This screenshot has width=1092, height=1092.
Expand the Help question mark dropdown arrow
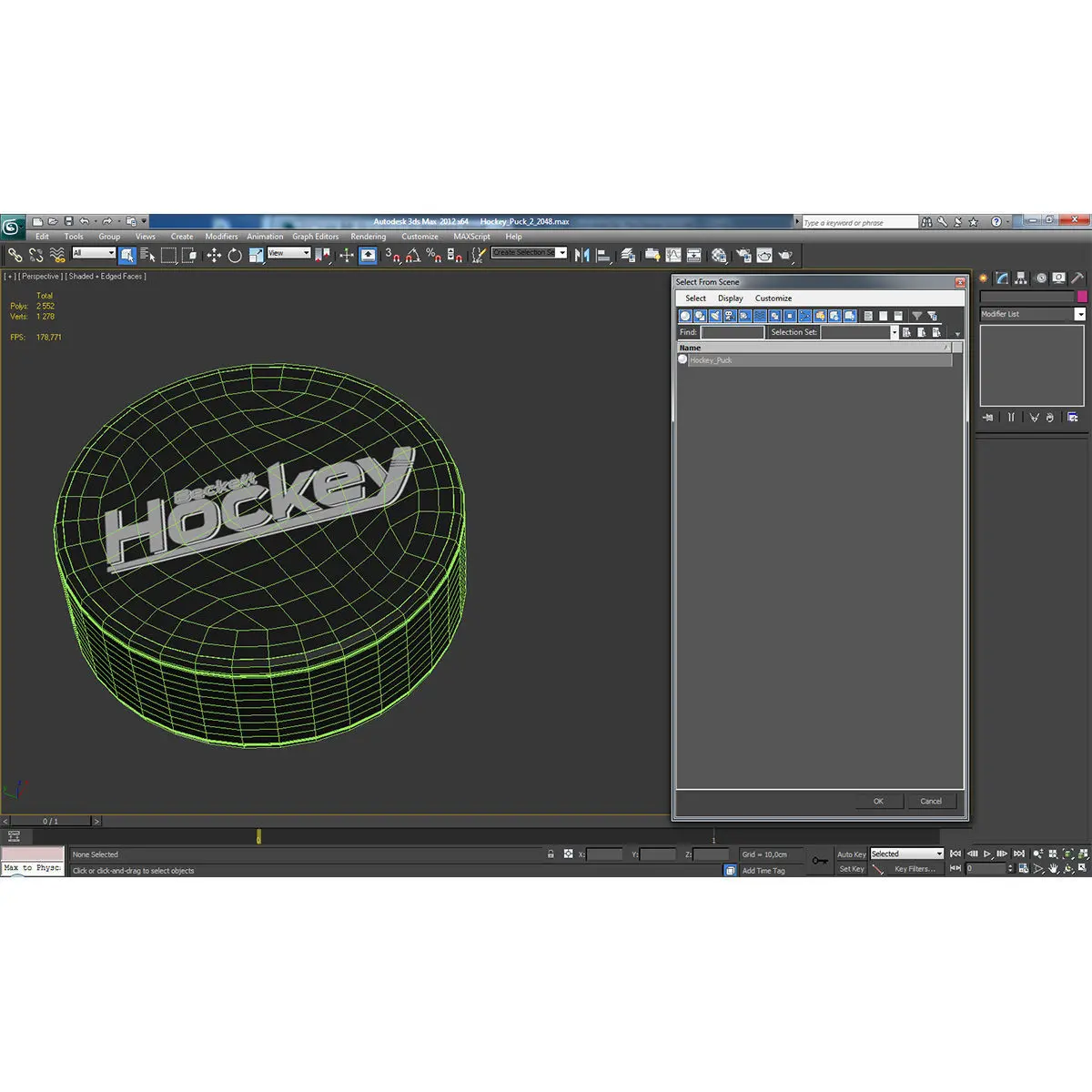[1009, 221]
